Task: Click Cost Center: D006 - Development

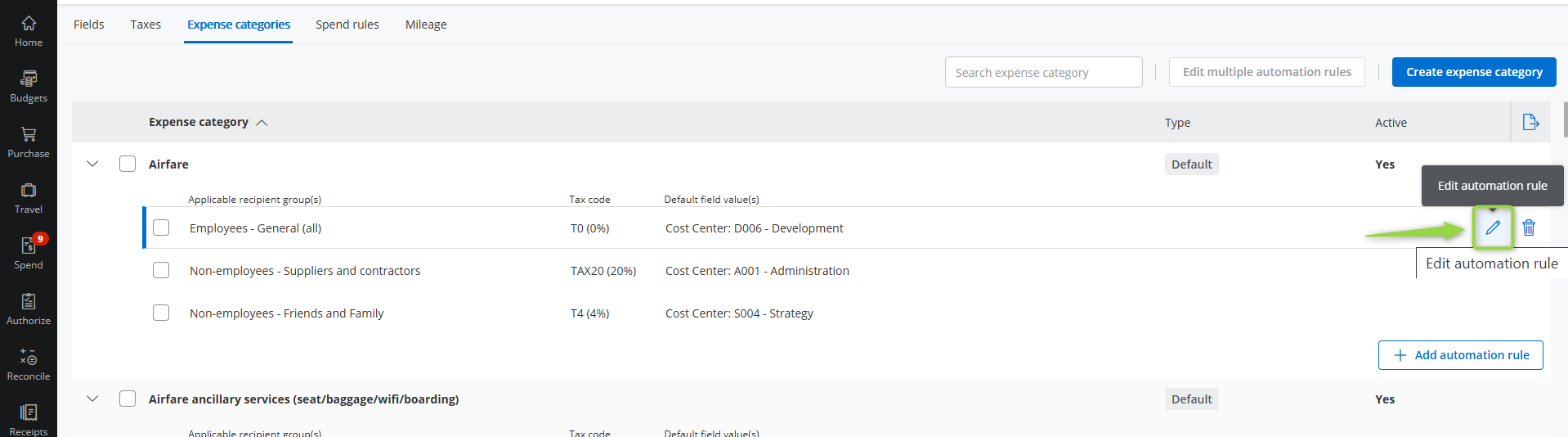Action: coord(754,228)
